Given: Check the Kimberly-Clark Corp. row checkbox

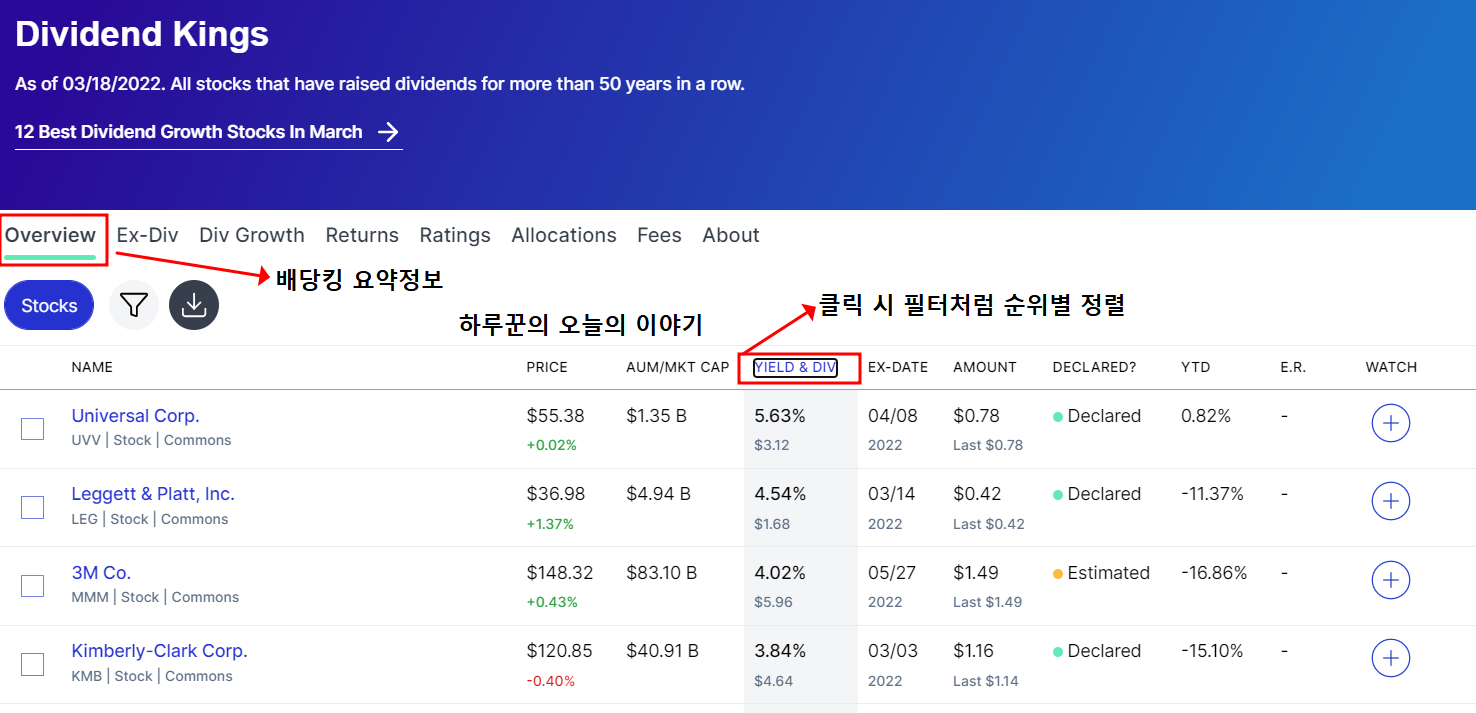Looking at the screenshot, I should coord(33,664).
